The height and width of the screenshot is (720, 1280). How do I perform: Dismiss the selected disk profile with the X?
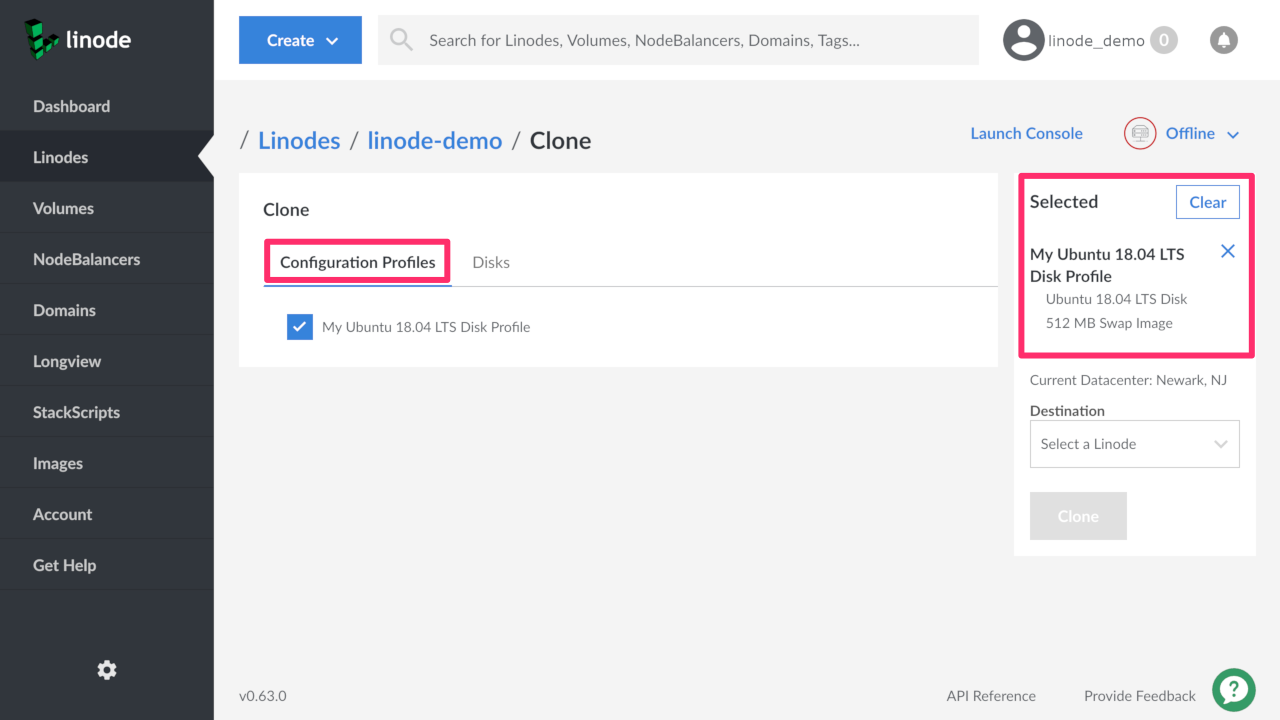coord(1227,251)
